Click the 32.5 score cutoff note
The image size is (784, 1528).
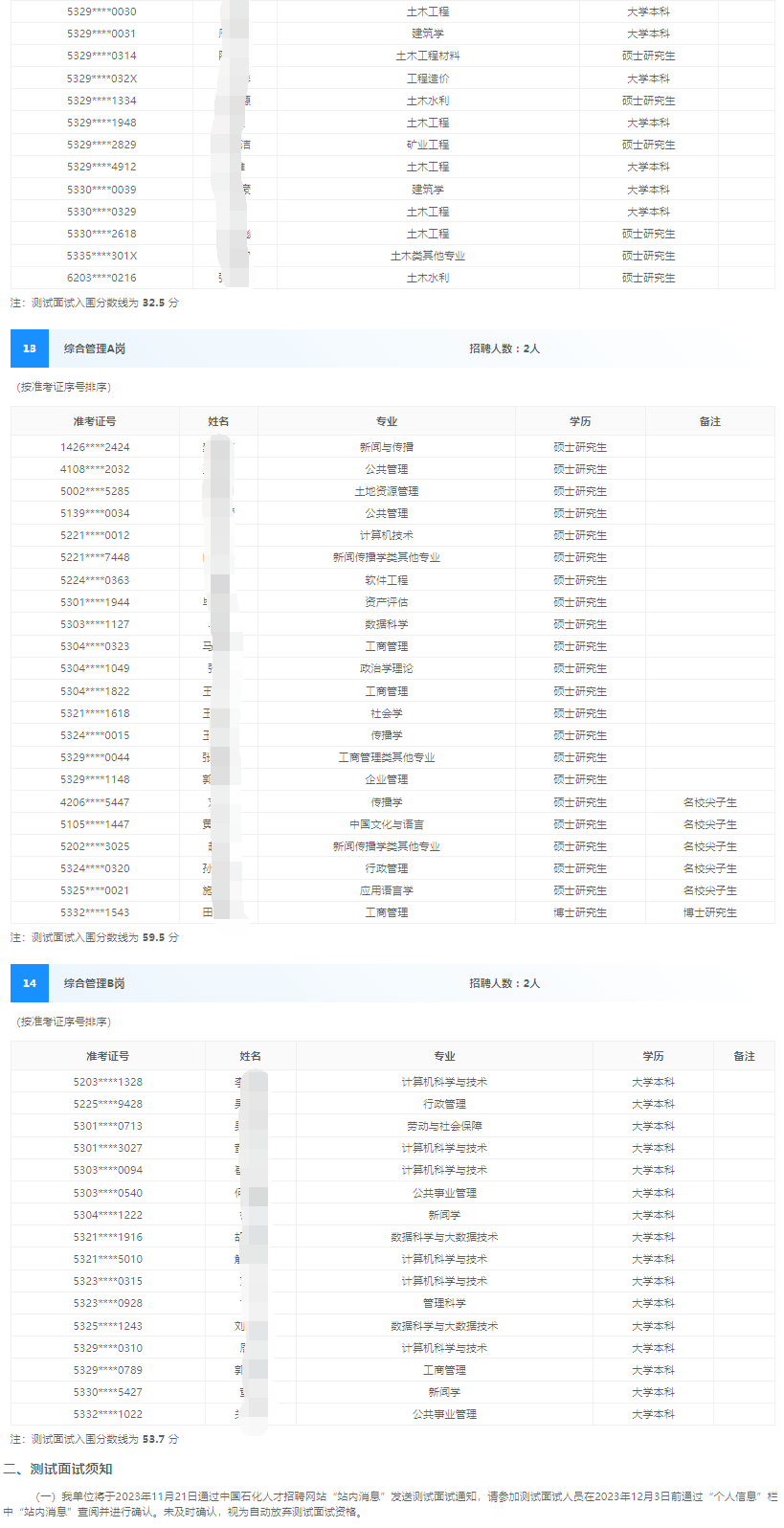pos(95,303)
